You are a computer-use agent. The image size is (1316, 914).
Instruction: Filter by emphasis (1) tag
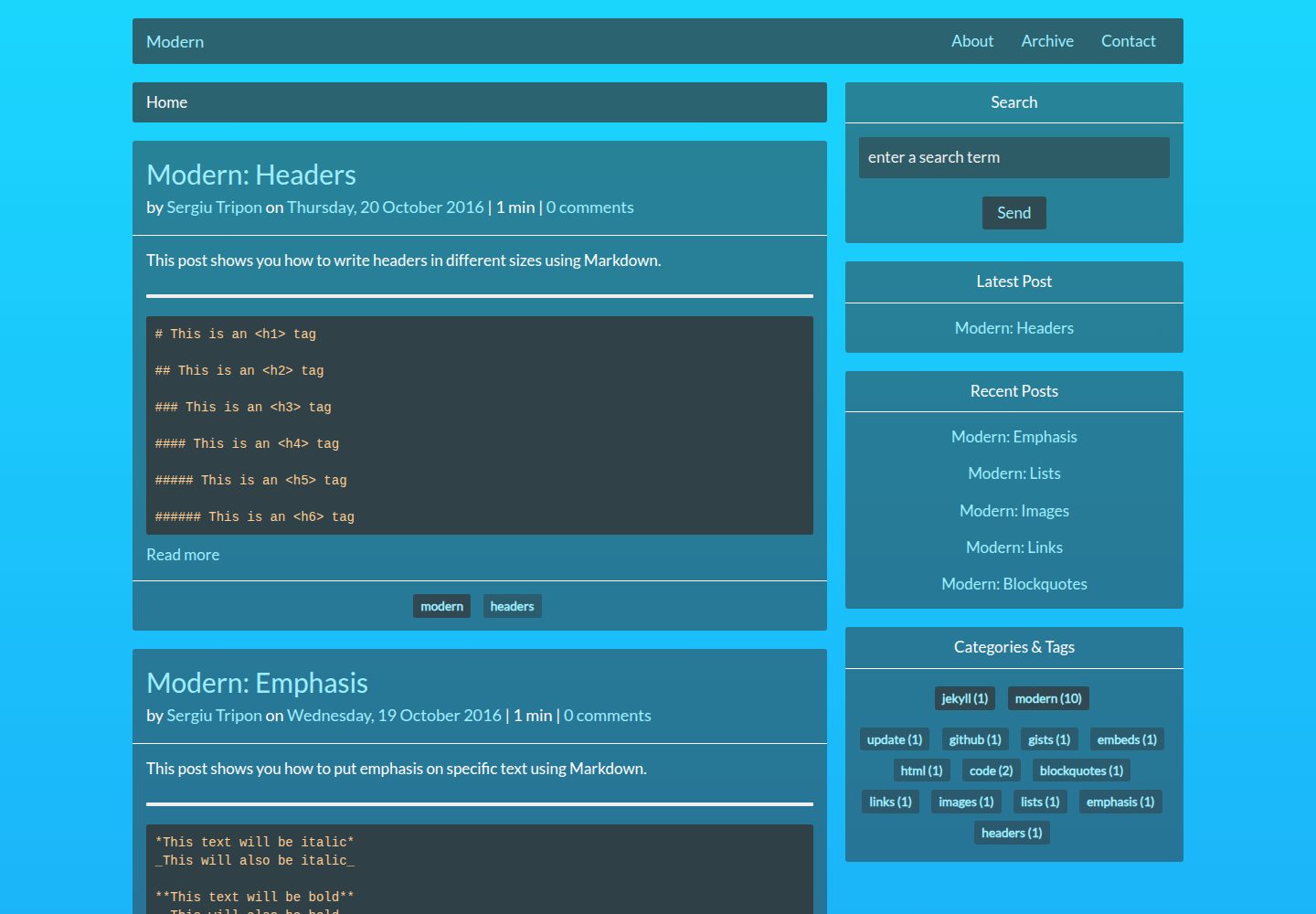point(1120,802)
